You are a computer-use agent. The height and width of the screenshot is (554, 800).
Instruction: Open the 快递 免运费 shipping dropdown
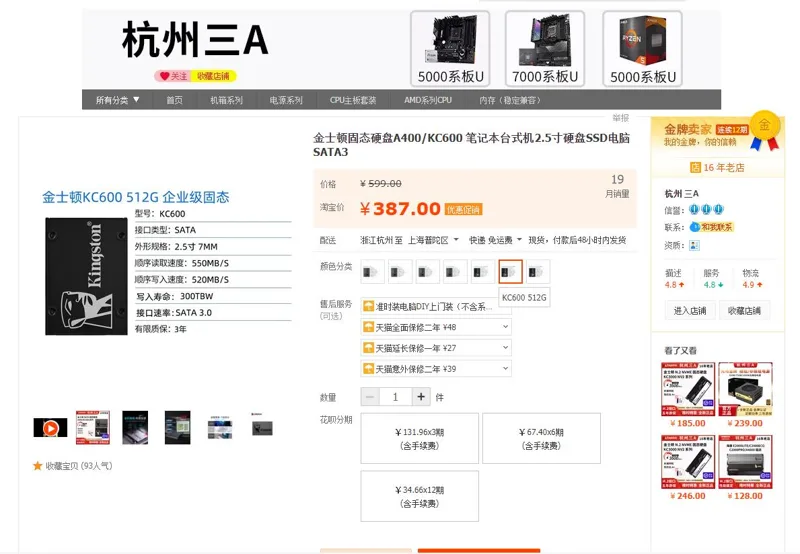(495, 240)
